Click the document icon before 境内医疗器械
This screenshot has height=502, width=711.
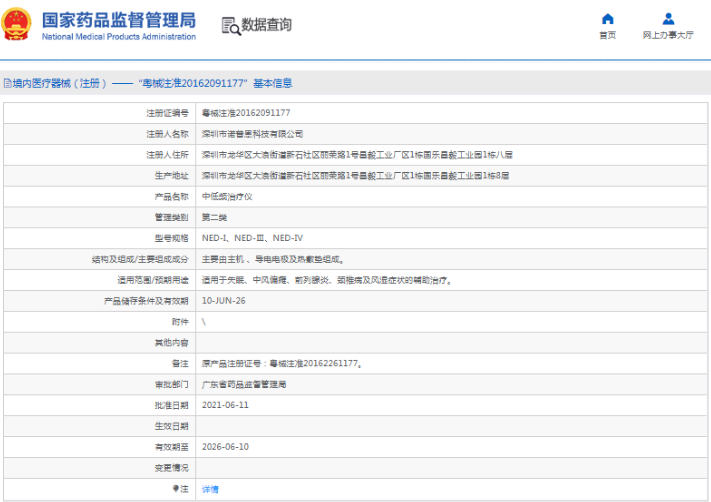coord(7,83)
